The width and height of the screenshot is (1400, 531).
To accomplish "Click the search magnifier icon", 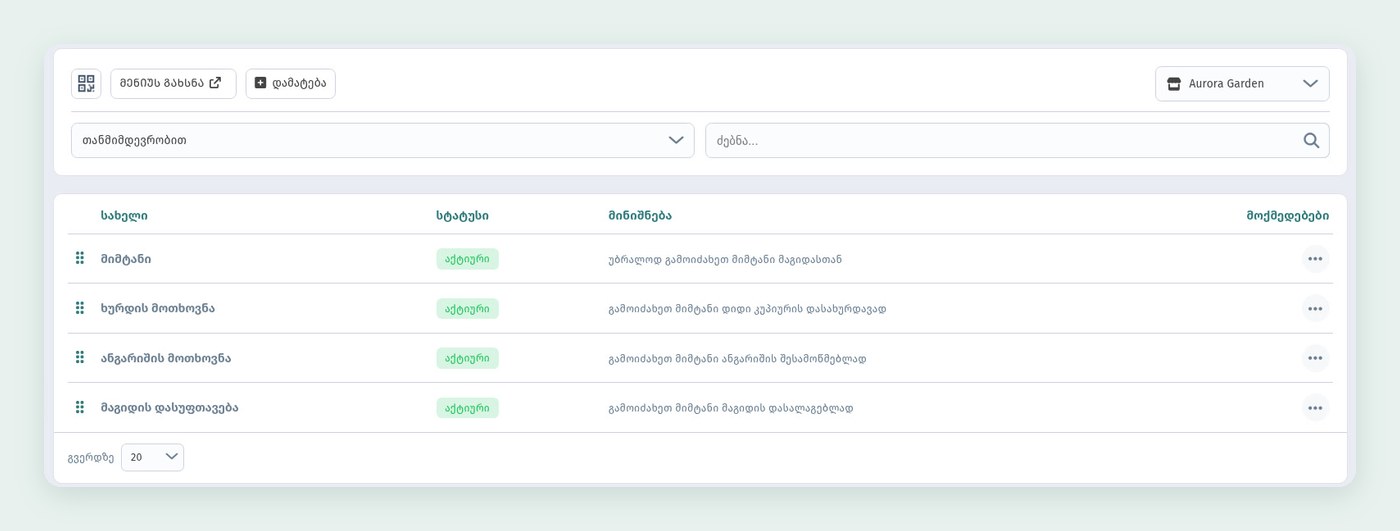I will (1311, 141).
